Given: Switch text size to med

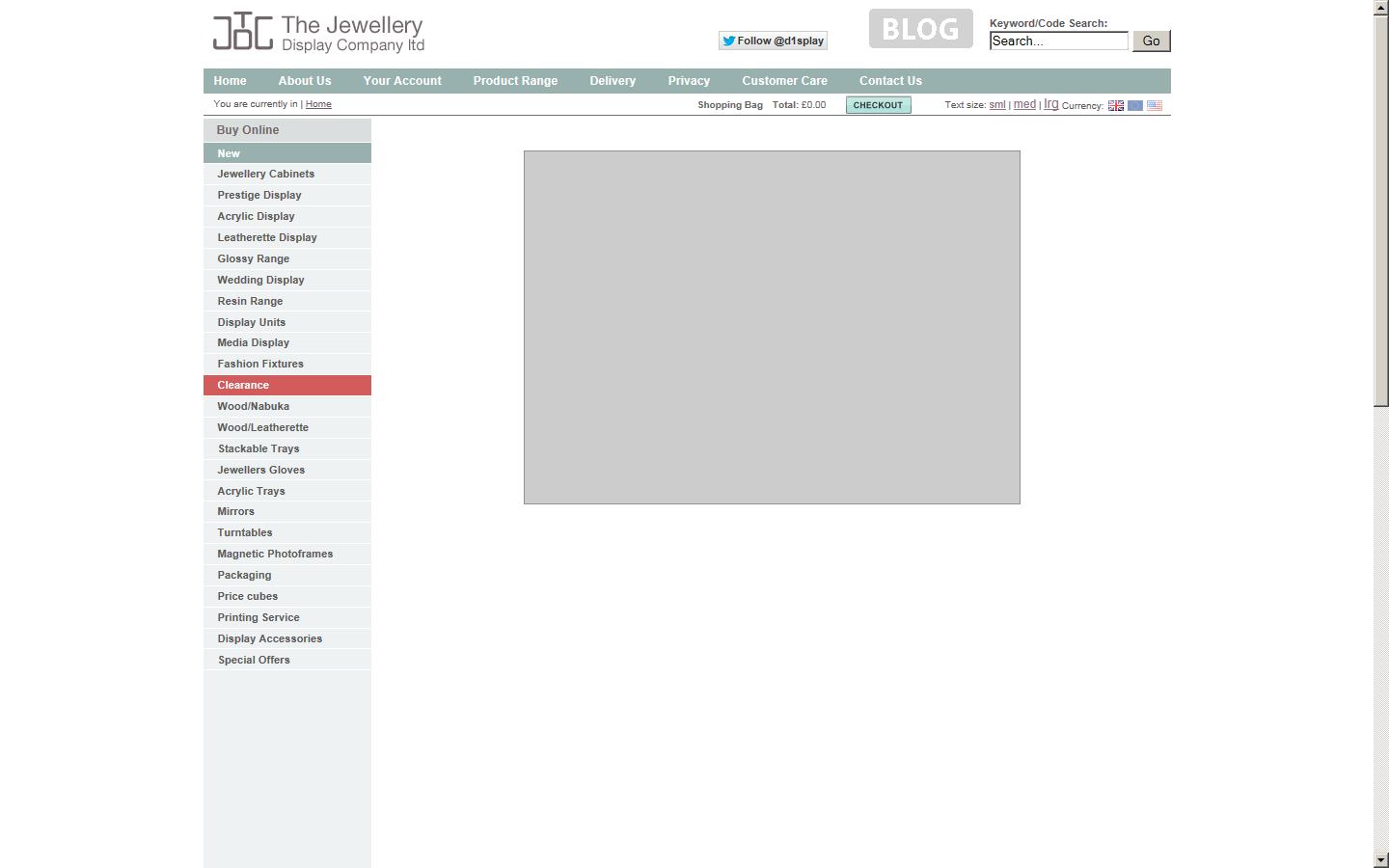Looking at the screenshot, I should click(x=1024, y=104).
